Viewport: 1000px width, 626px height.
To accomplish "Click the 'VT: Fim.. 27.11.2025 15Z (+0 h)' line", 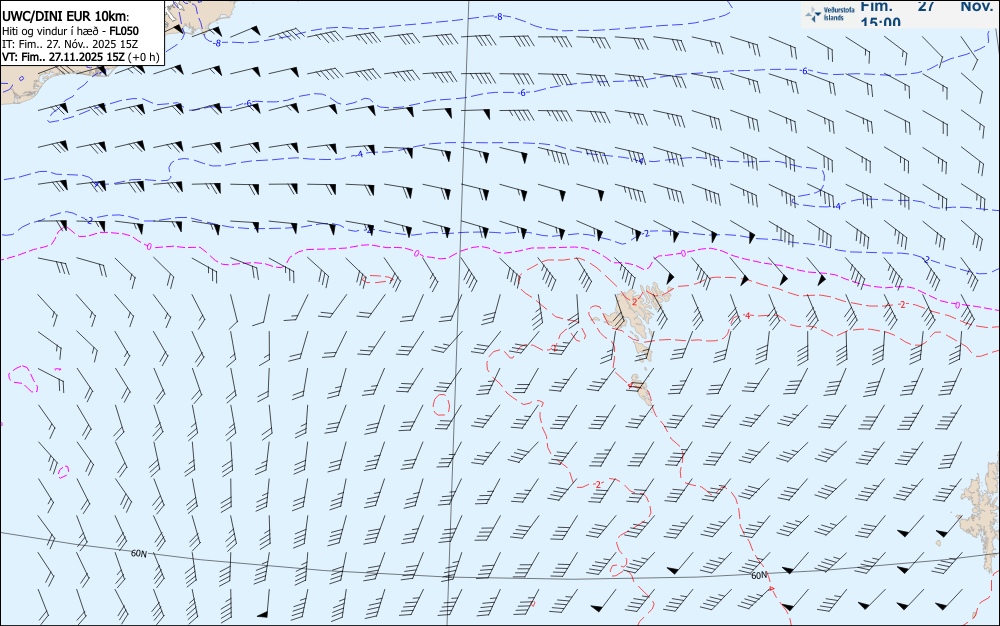I will pyautogui.click(x=80, y=57).
